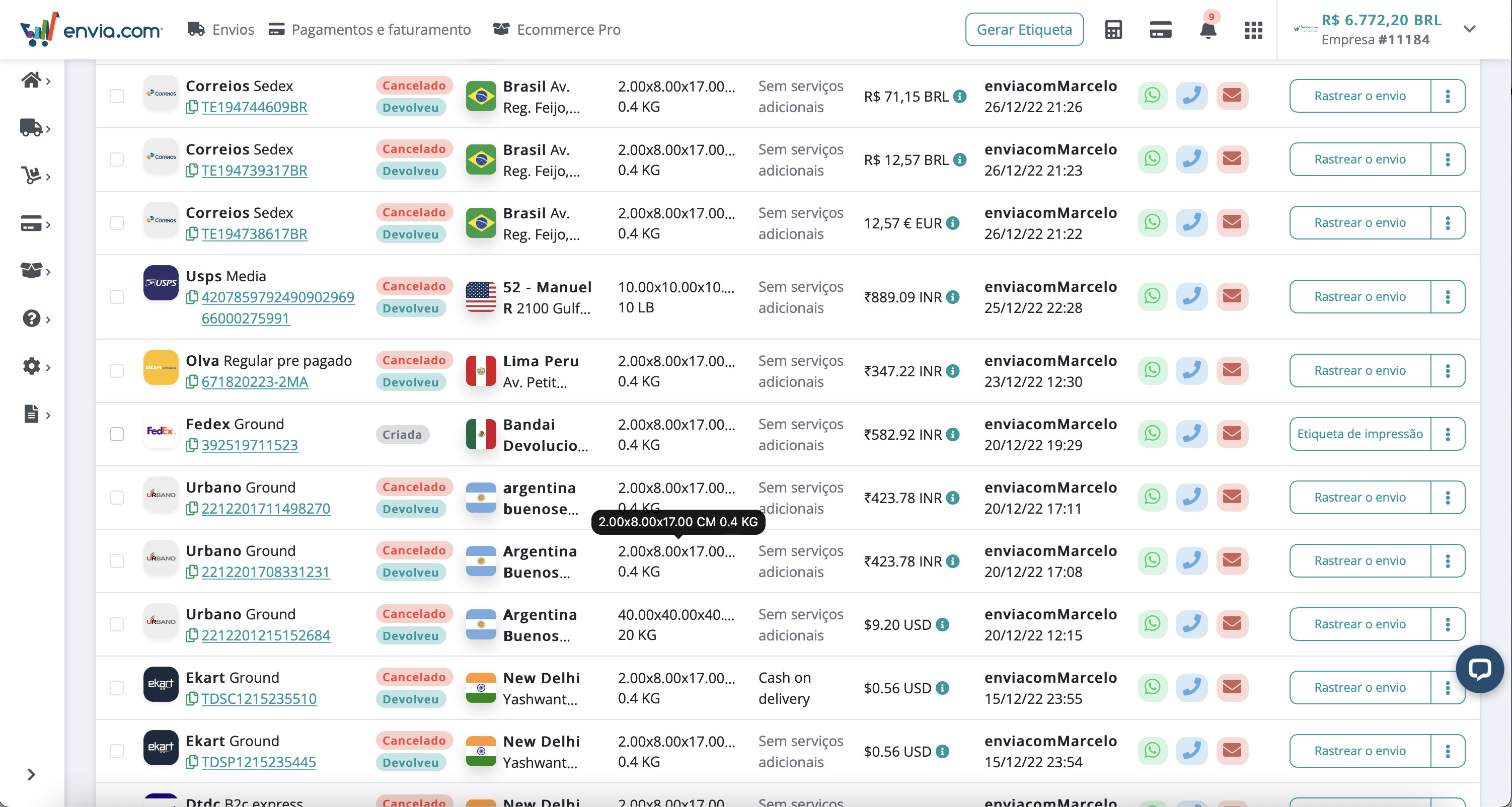
Task: Open the credit card icon in header
Action: tap(1160, 30)
